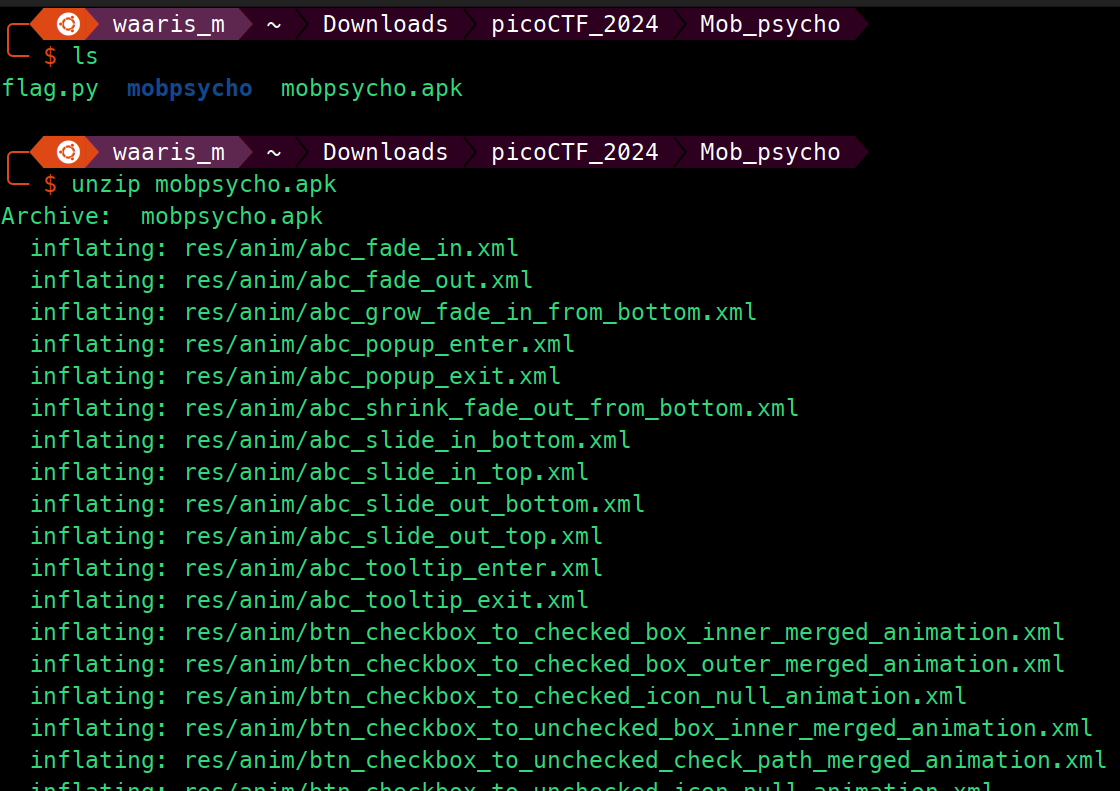Click the flag.py file name

[x=50, y=89]
